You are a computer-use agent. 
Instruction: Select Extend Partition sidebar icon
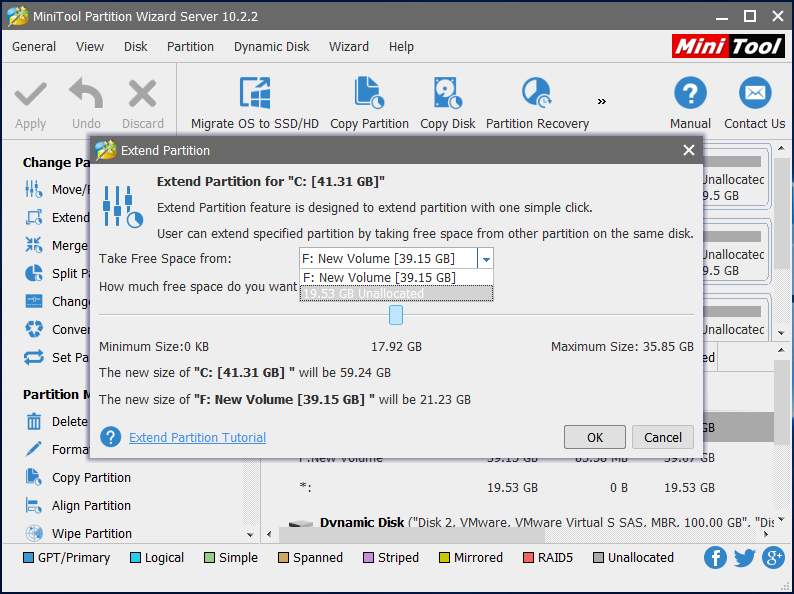pos(34,218)
